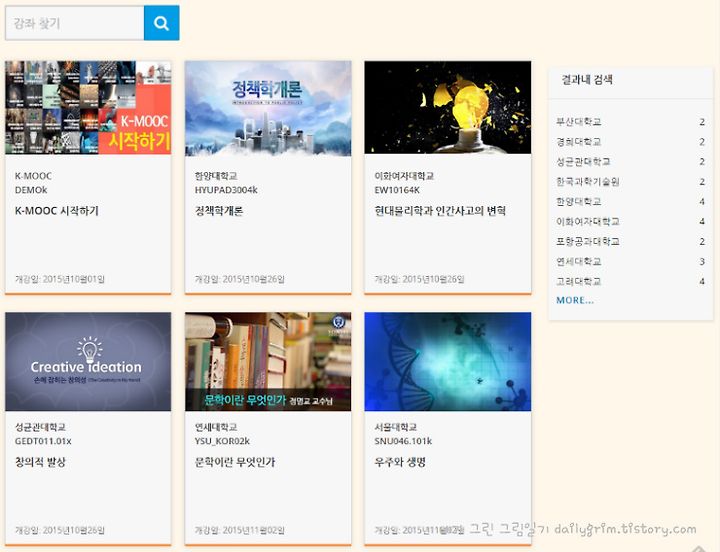Click course code SNU046.101k
This screenshot has width=720, height=552.
[x=403, y=441]
